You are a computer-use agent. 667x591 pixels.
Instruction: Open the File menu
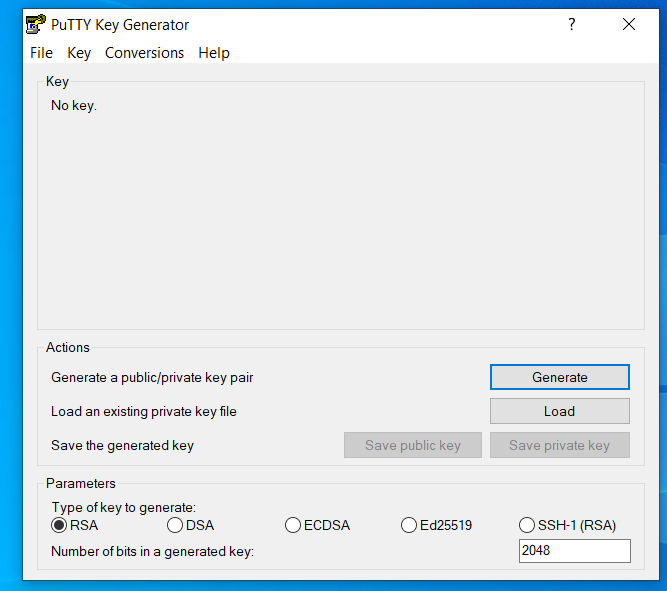click(x=41, y=53)
